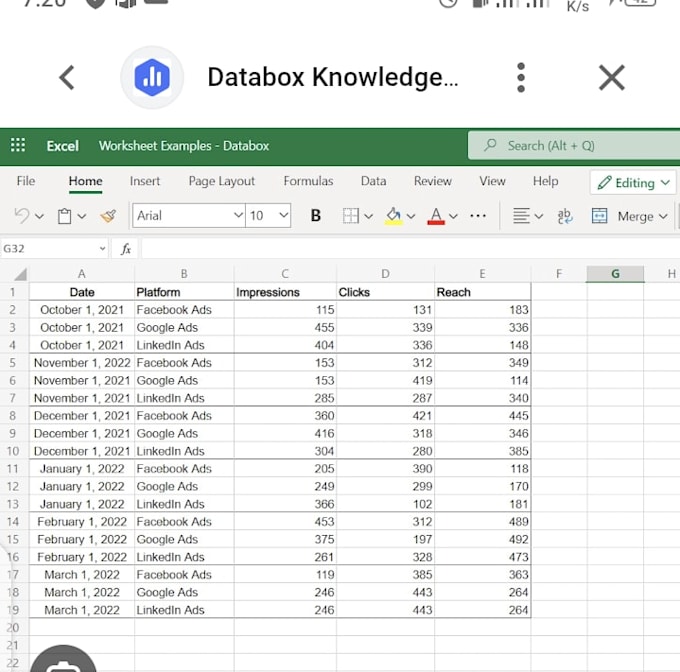Expand the Merge dropdown arrow
This screenshot has width=680, height=672.
[x=663, y=216]
